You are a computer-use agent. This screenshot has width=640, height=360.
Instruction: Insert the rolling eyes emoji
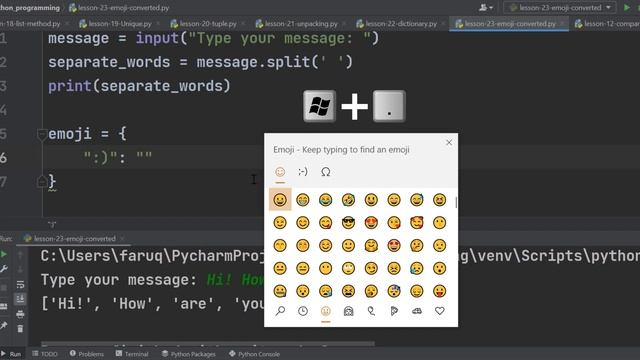[x=348, y=268]
